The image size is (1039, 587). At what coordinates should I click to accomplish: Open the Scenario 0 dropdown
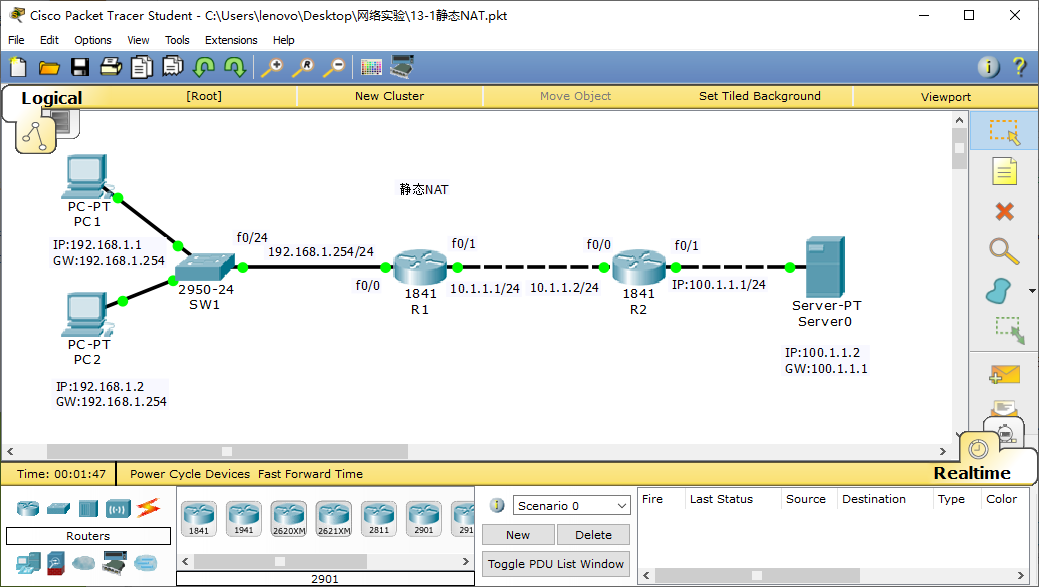pos(571,506)
